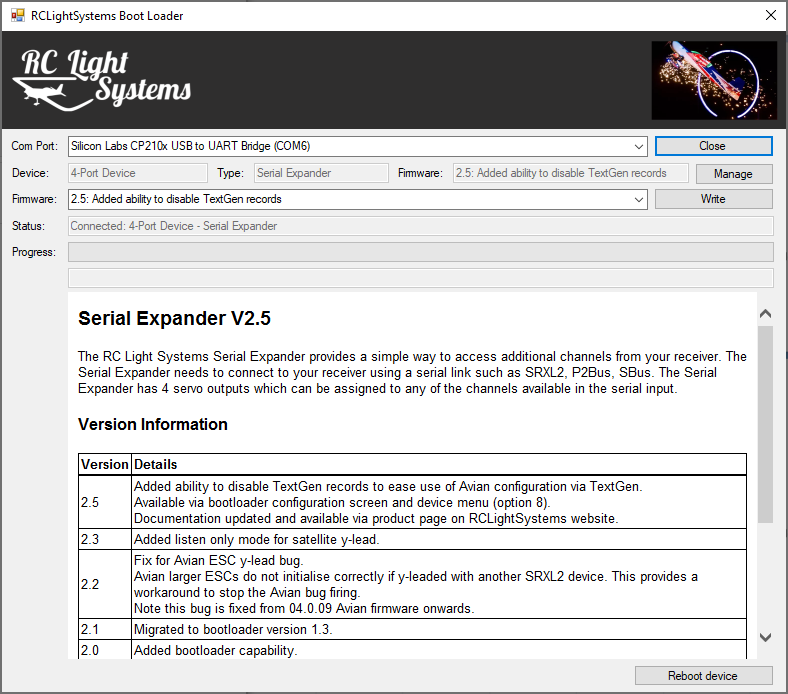Screen dimensions: 788x694
Task: Click the night-flying aircraft banner image
Action: point(713,80)
